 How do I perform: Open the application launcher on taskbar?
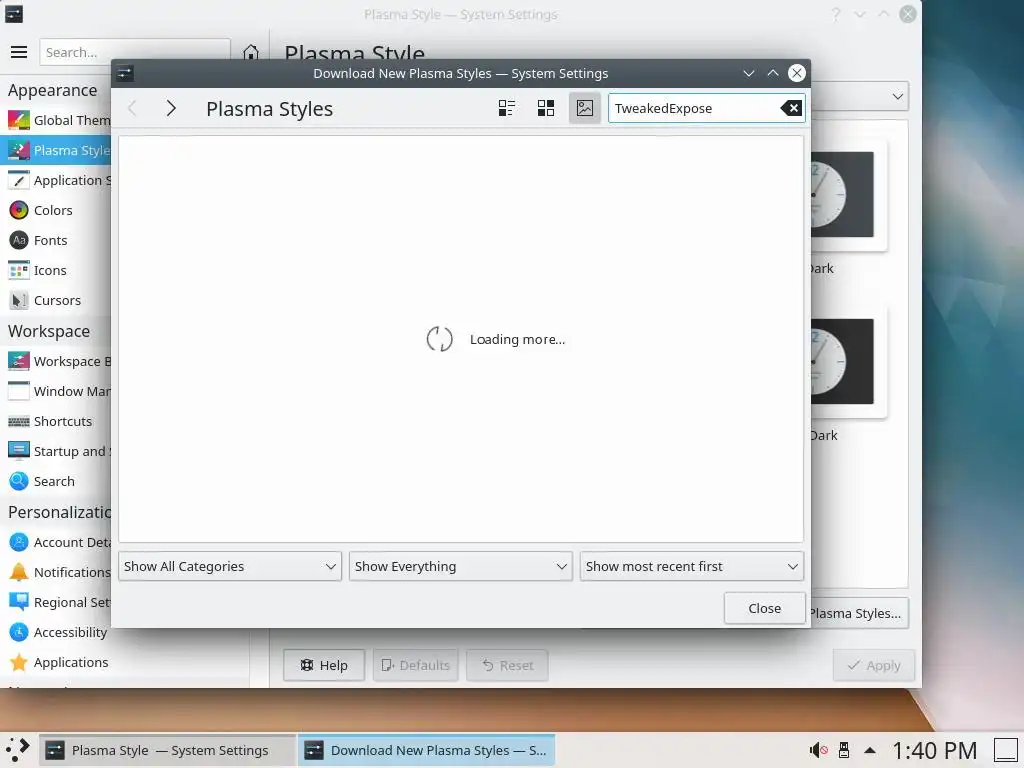[x=18, y=750]
